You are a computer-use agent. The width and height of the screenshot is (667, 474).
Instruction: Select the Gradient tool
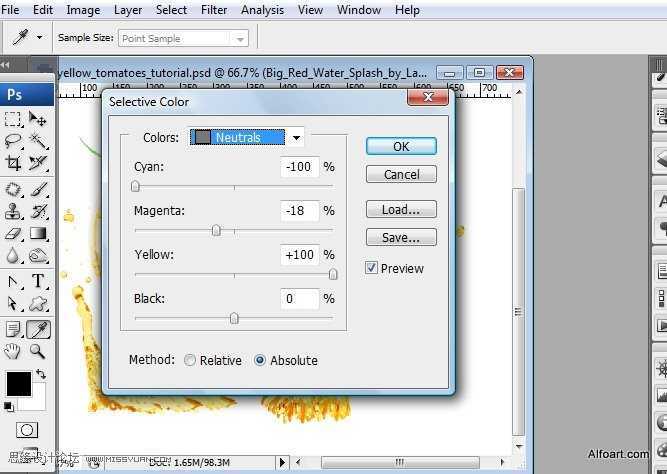[x=38, y=233]
